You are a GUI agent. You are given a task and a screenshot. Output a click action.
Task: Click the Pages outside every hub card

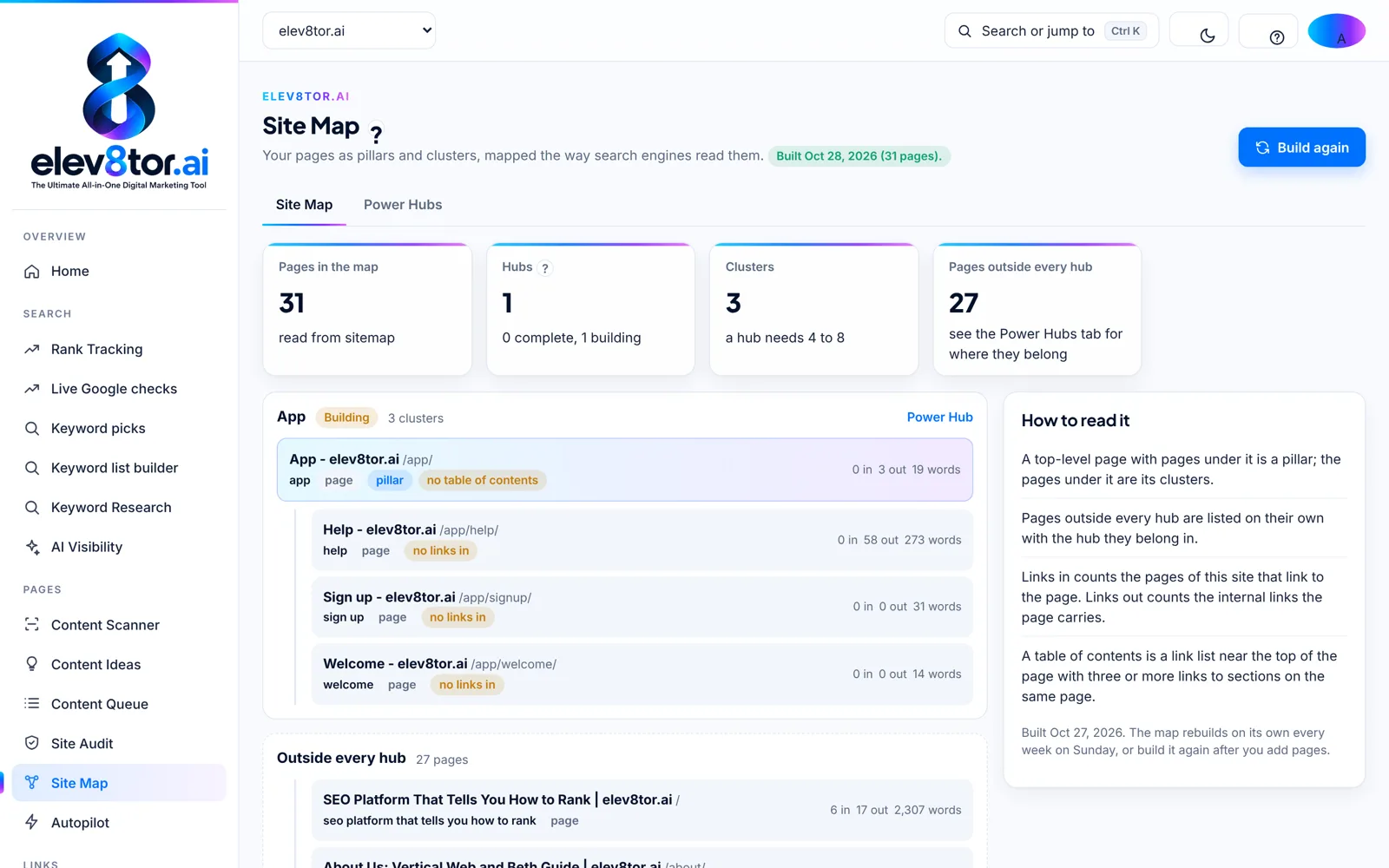pyautogui.click(x=1037, y=310)
